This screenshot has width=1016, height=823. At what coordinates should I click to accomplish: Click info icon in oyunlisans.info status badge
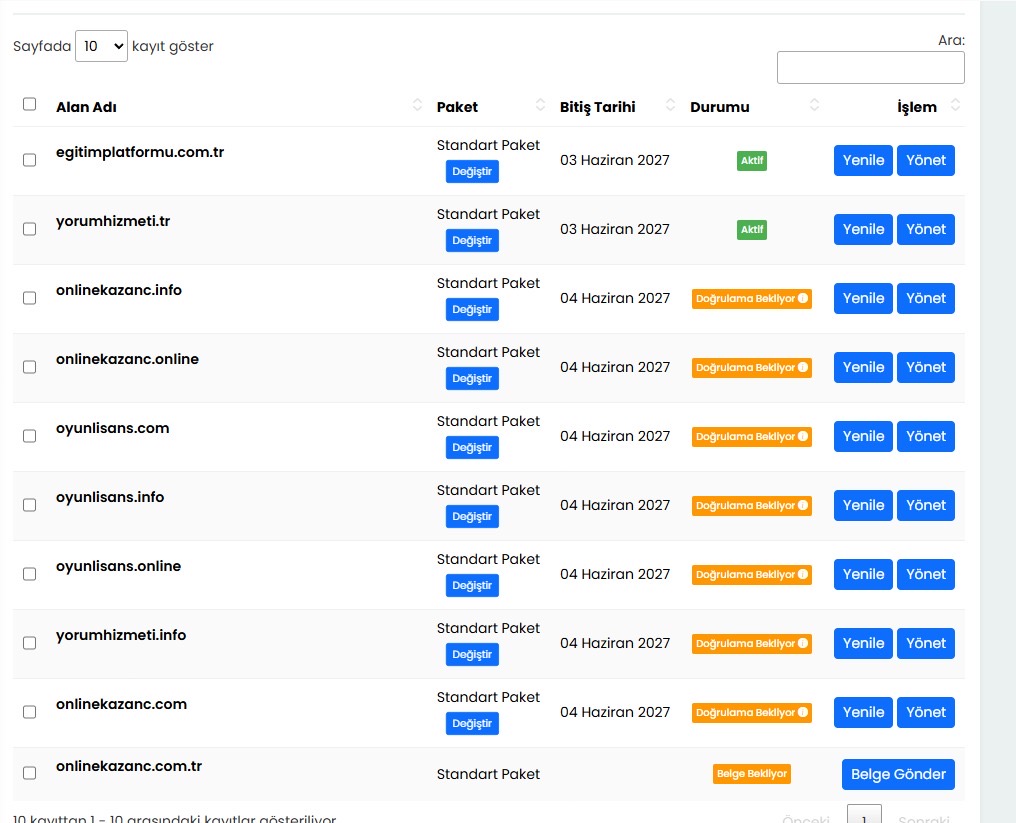point(803,505)
